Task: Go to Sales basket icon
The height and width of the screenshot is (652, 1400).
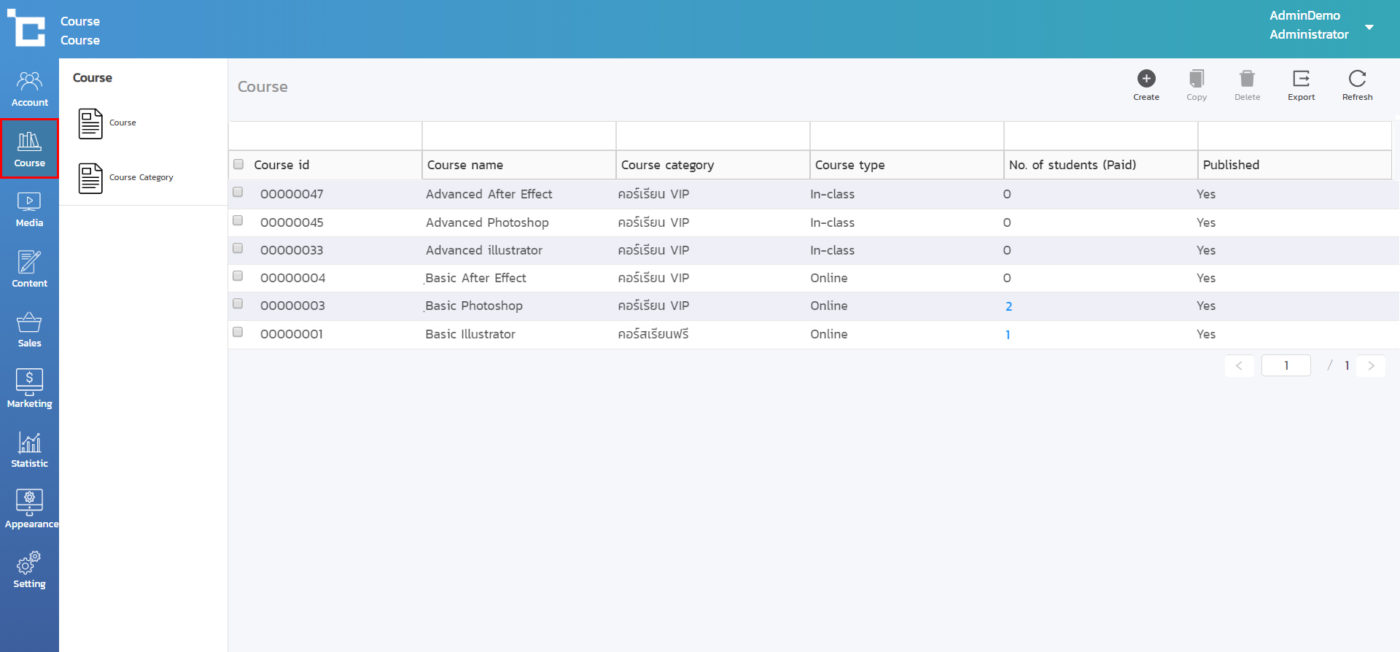Action: click(x=29, y=329)
